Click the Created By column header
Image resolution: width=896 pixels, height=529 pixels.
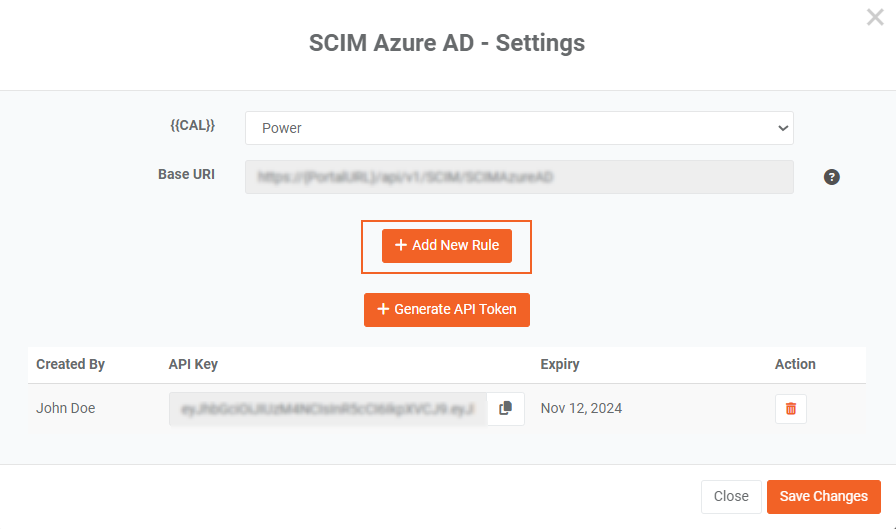(x=70, y=364)
